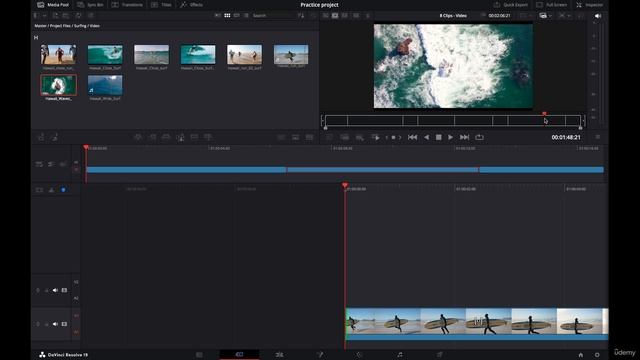Click the Close Up edit icon
This screenshot has width=640, height=360.
pos(180,137)
